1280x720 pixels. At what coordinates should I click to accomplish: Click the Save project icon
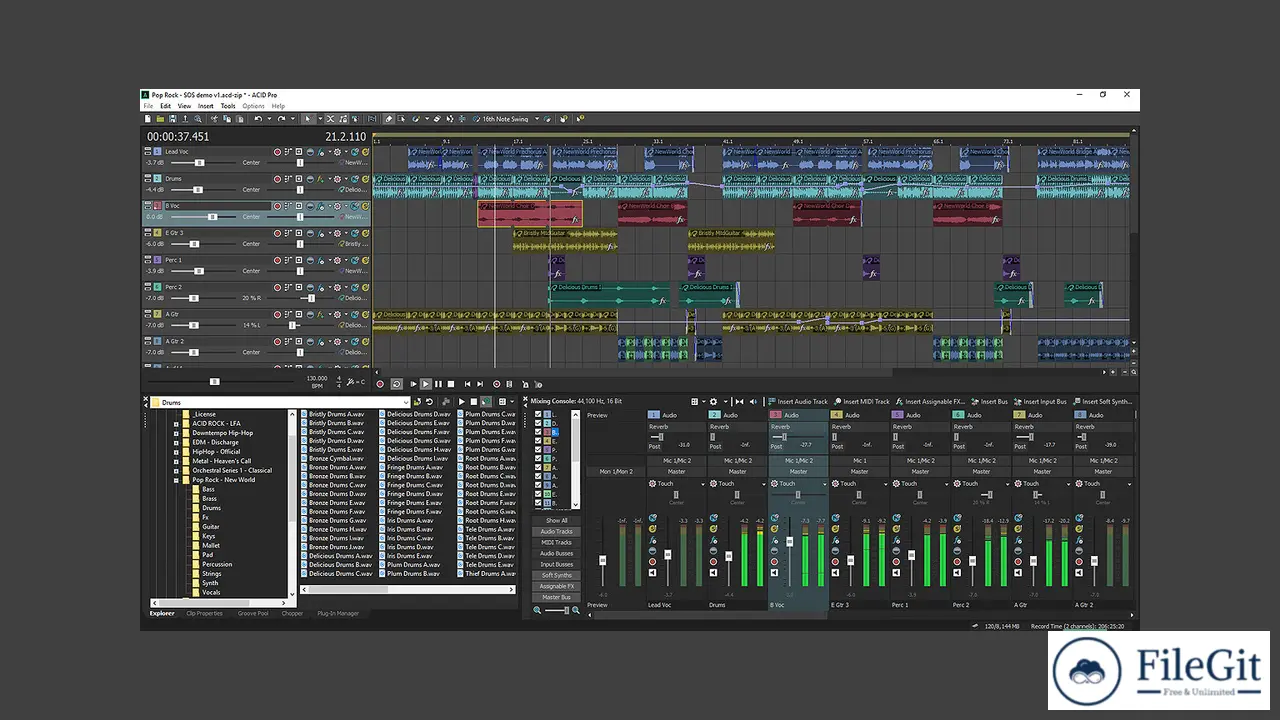point(172,118)
